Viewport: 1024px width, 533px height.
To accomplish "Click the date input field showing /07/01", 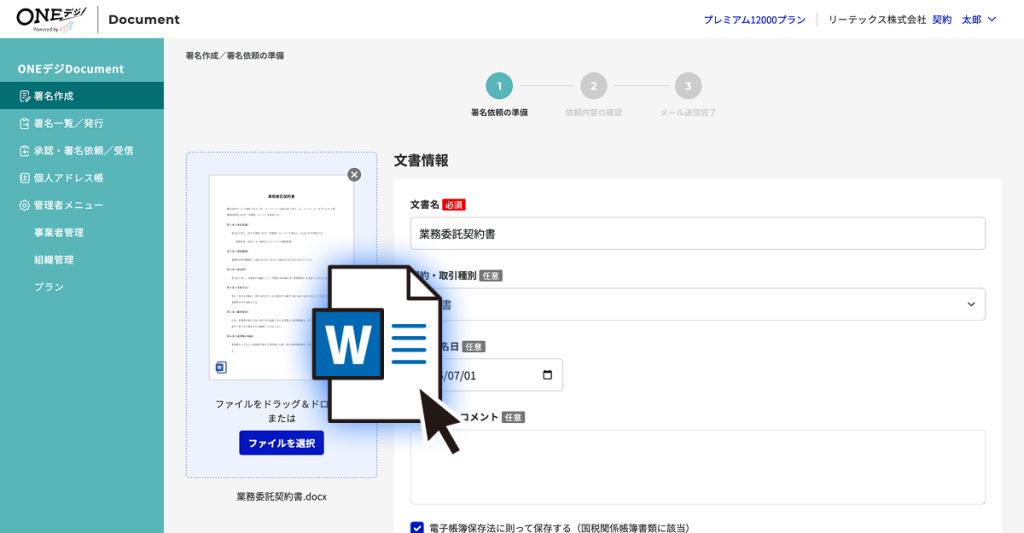I will (x=487, y=375).
